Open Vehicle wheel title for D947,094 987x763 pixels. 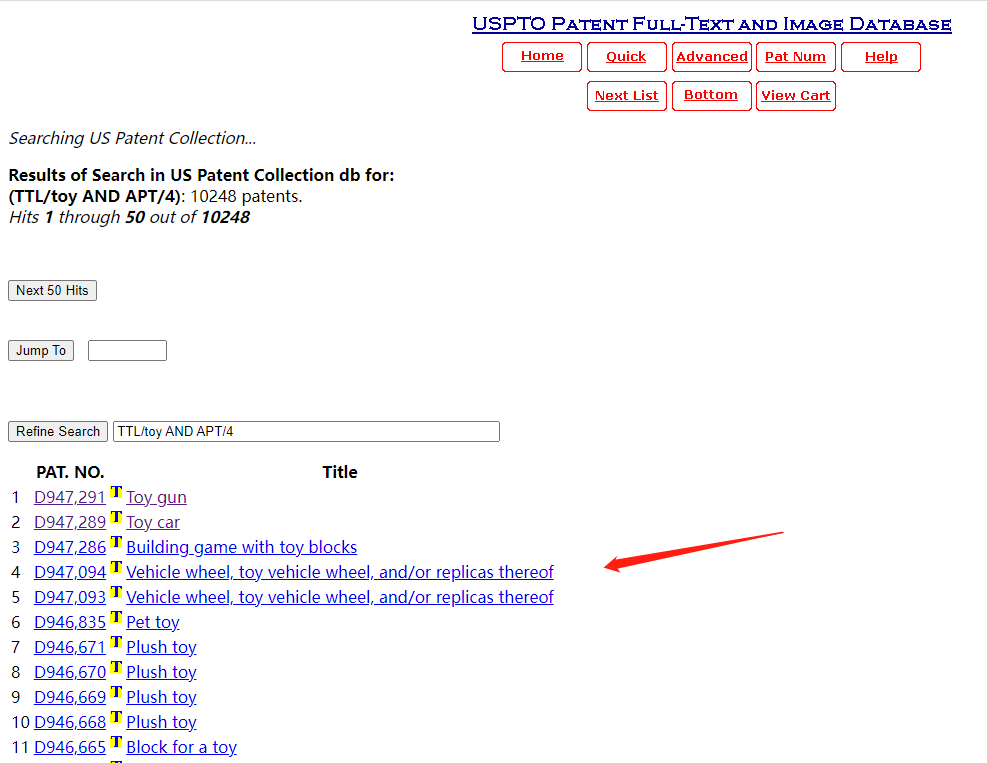coord(340,572)
